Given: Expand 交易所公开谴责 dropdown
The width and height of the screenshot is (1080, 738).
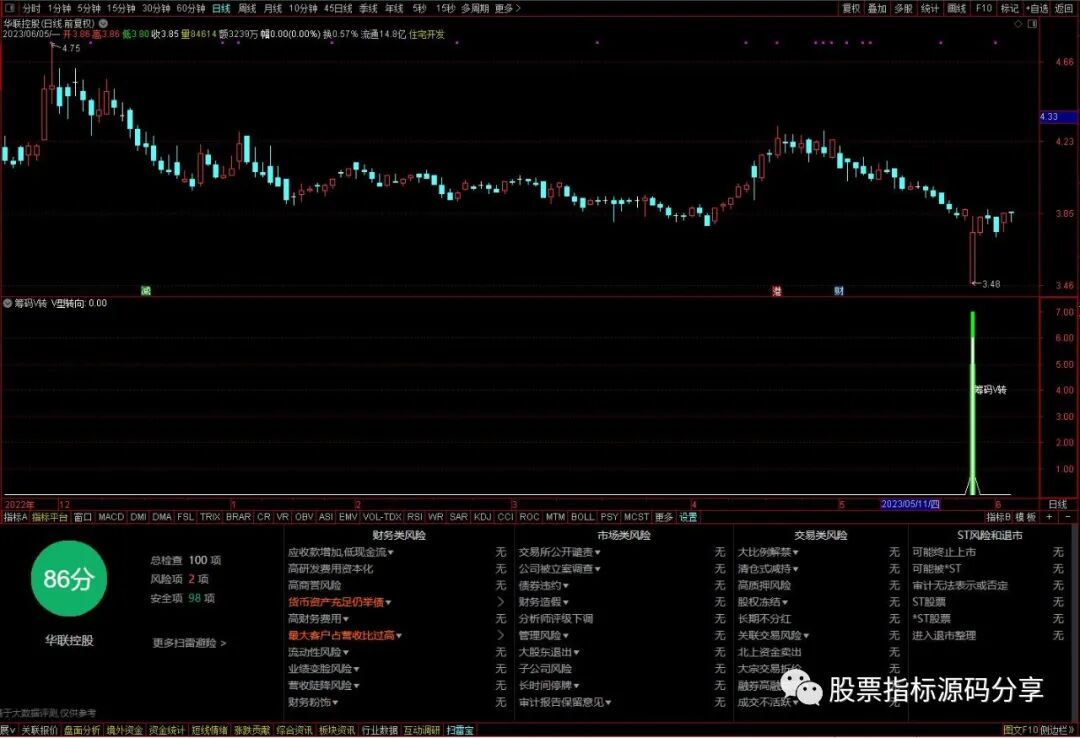Looking at the screenshot, I should point(559,553).
